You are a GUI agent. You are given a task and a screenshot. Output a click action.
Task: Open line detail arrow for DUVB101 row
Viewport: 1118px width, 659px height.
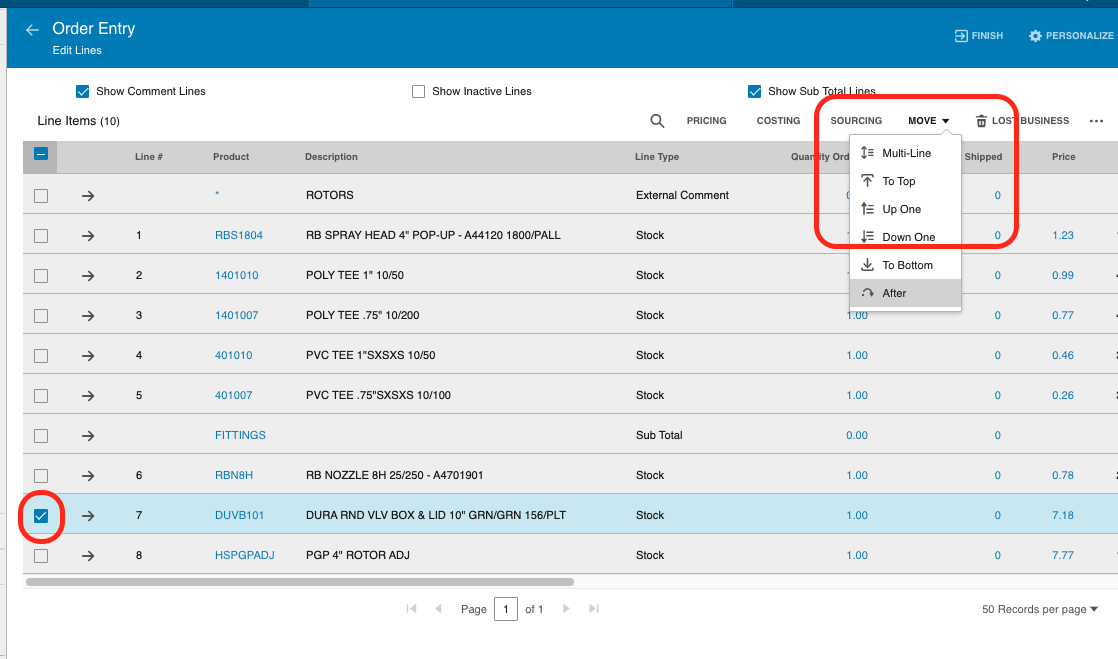coord(88,515)
